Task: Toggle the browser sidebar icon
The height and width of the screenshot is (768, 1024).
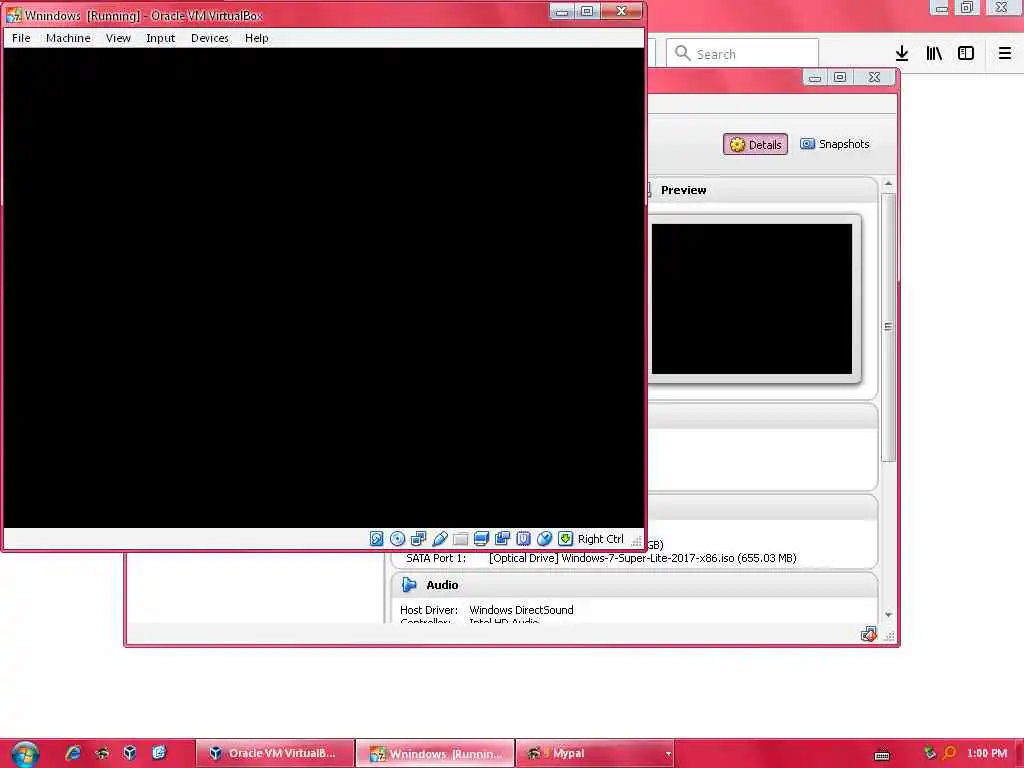Action: coord(966,54)
